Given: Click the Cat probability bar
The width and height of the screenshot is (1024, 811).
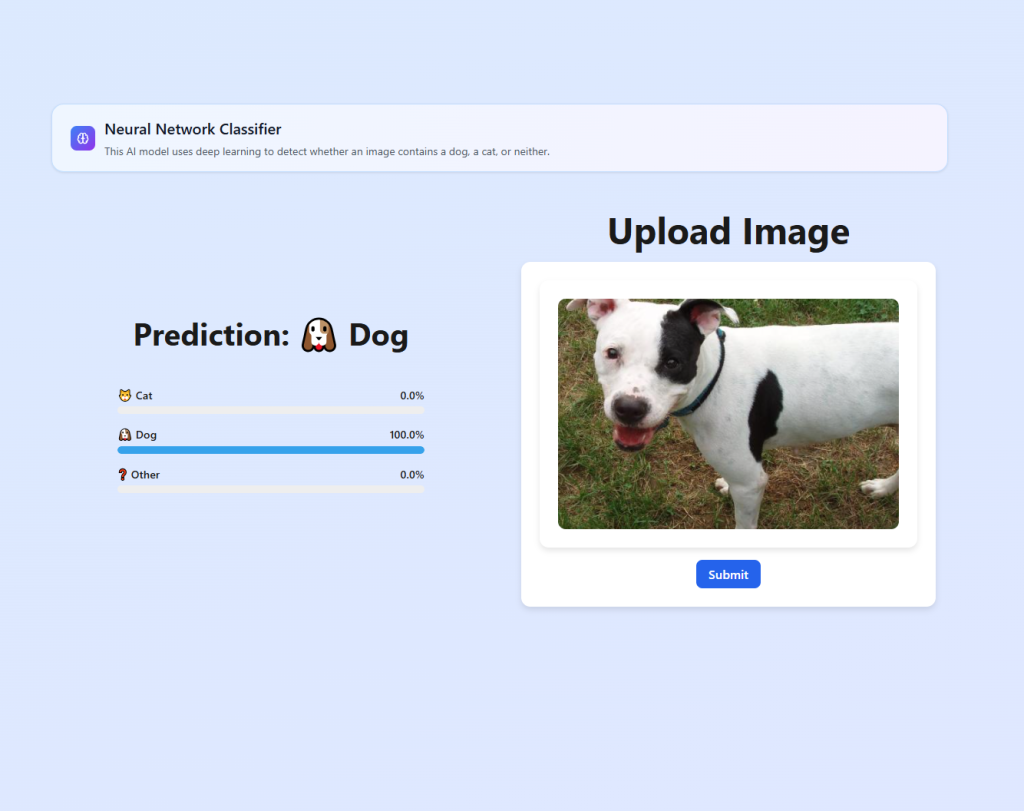Looking at the screenshot, I should pos(271,411).
